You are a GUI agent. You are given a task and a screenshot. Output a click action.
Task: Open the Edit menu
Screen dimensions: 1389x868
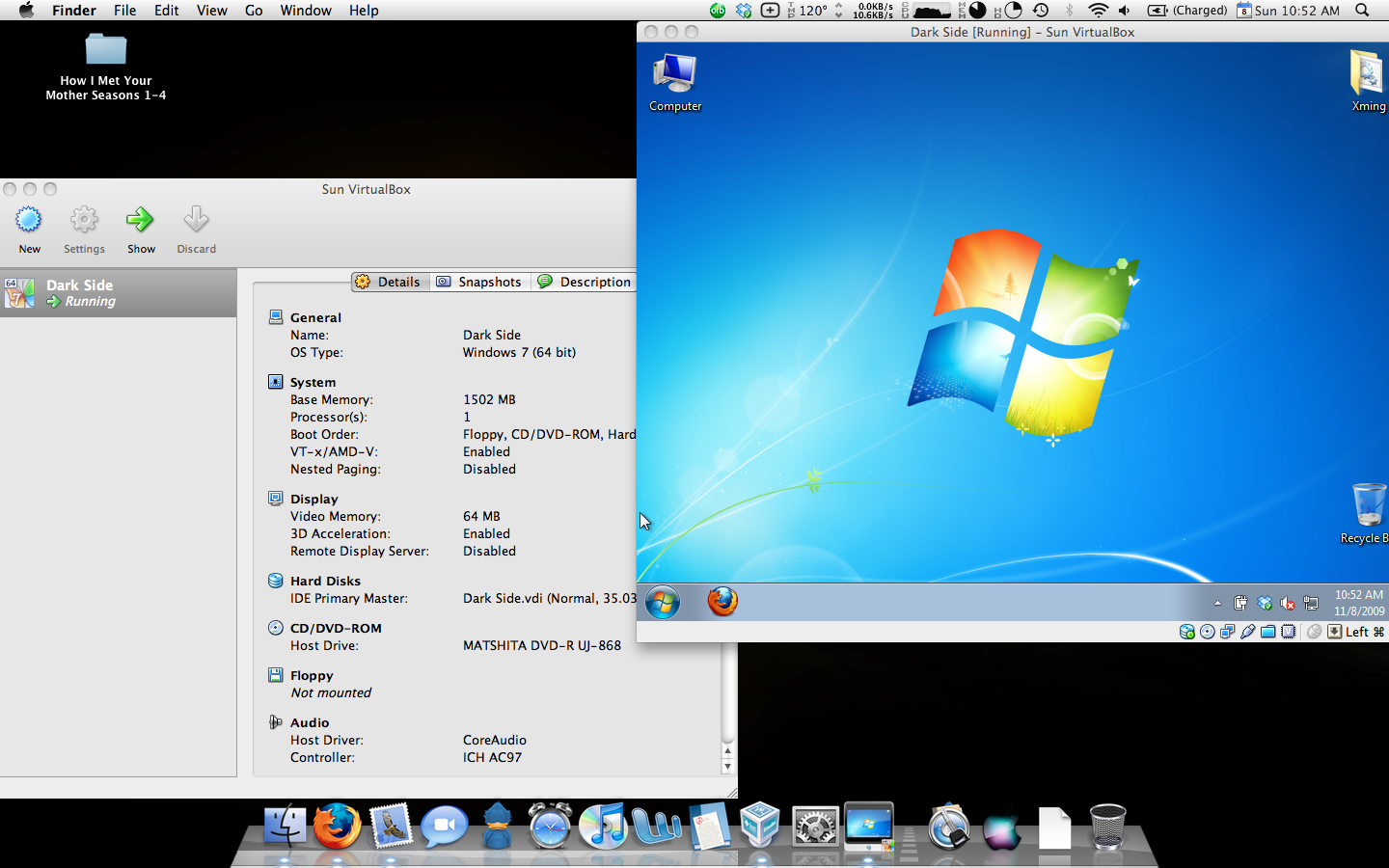tap(167, 11)
